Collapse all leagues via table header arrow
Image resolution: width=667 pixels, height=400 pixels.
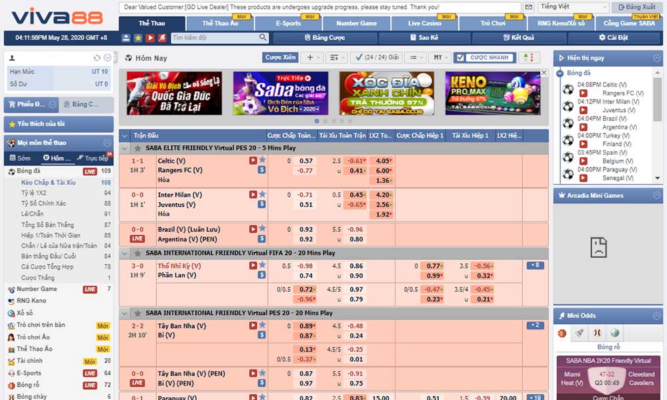125,136
